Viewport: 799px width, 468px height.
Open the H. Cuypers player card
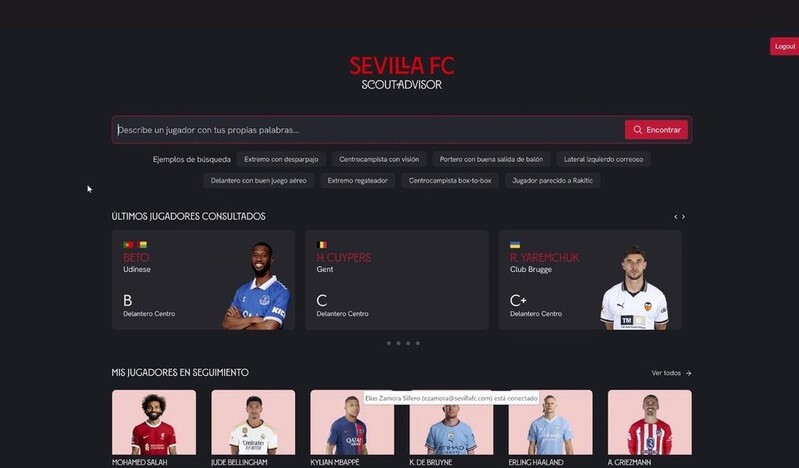coord(397,280)
